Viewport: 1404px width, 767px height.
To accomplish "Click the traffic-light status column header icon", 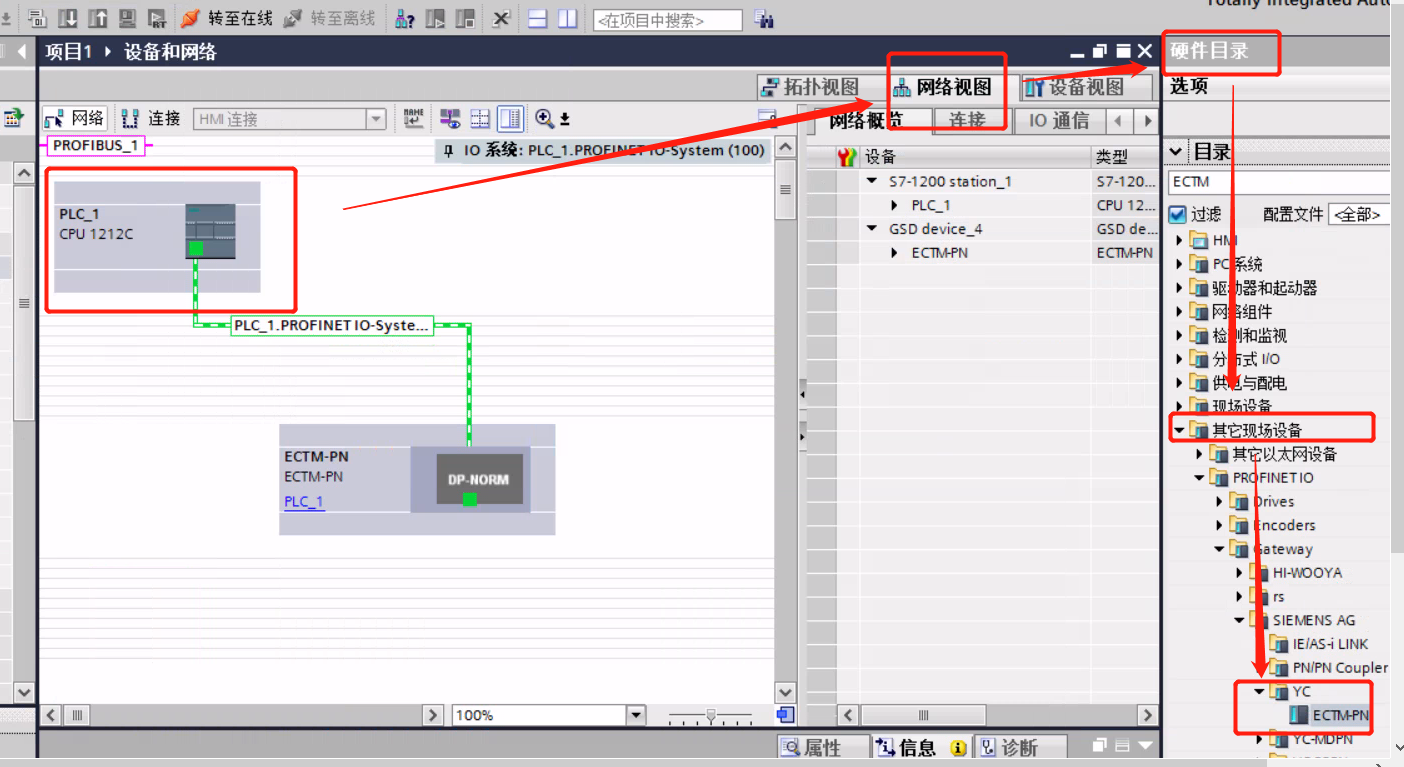I will coord(847,156).
